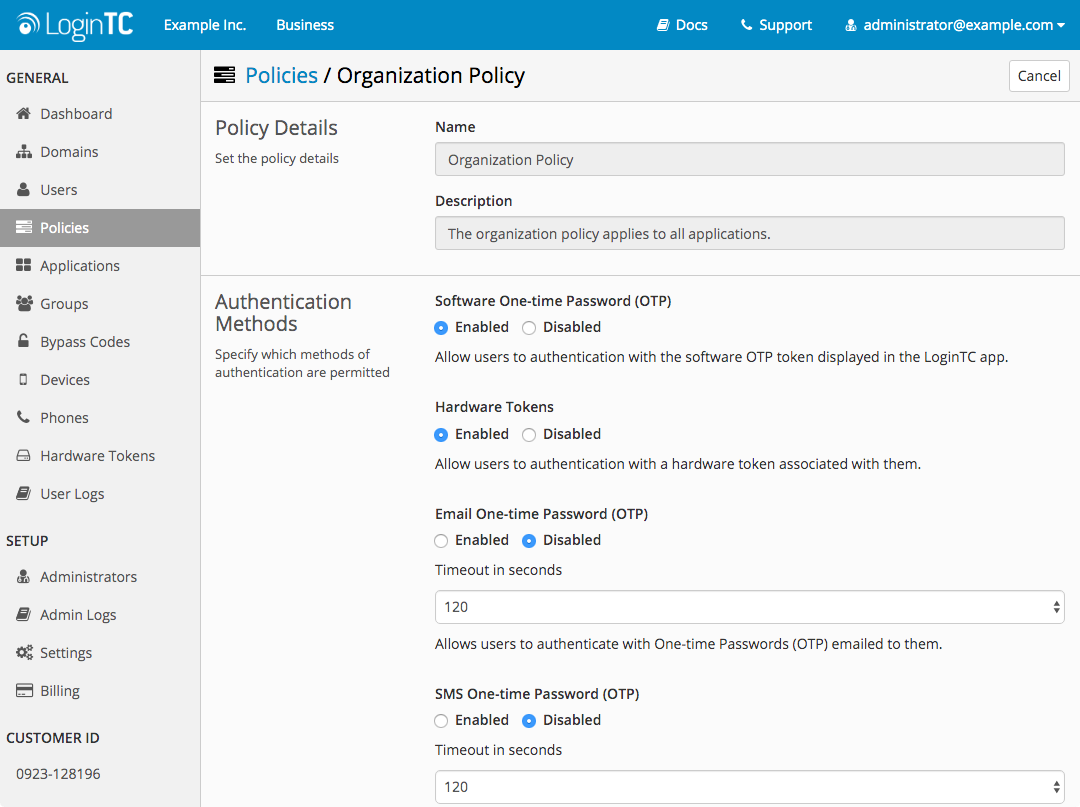The height and width of the screenshot is (807, 1080).
Task: Click customer ID 0923-128196
Action: point(59,773)
